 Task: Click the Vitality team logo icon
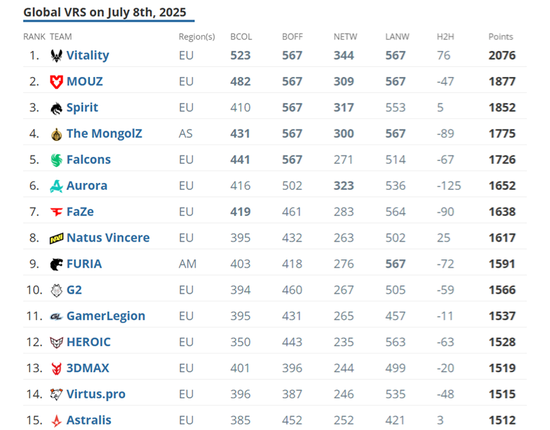tap(56, 55)
